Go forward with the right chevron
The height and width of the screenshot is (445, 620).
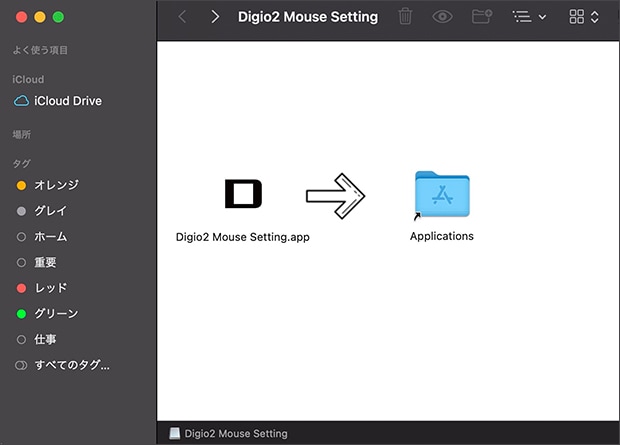pos(215,17)
